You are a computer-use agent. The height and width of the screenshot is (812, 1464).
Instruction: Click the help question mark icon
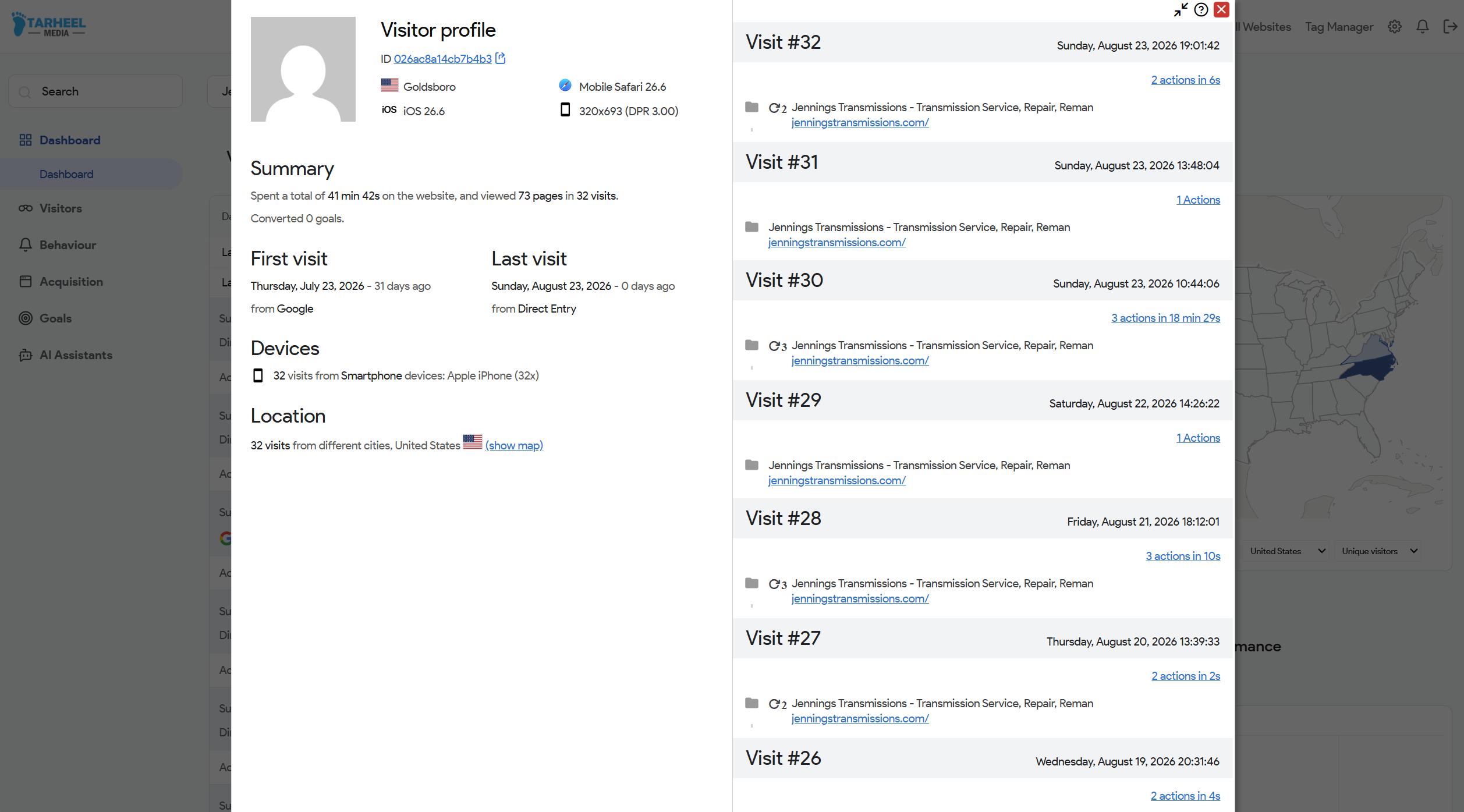tap(1201, 10)
